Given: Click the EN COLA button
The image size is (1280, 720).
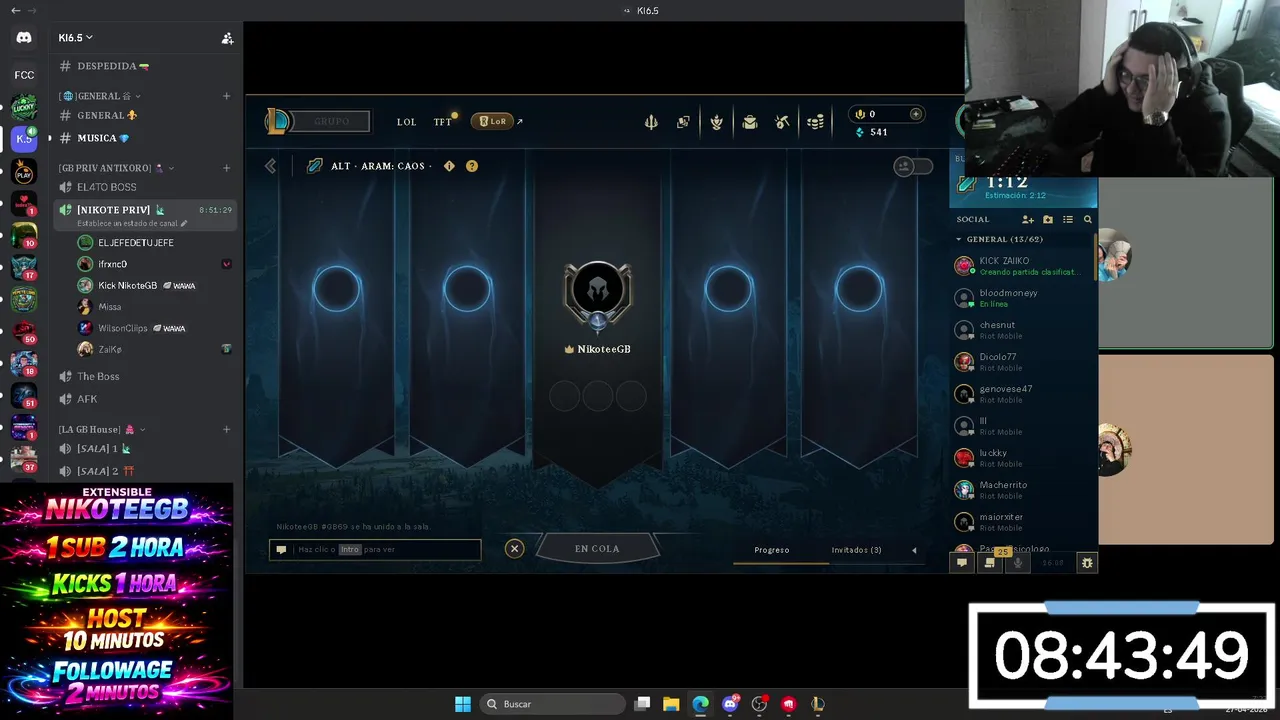Looking at the screenshot, I should pos(597,548).
